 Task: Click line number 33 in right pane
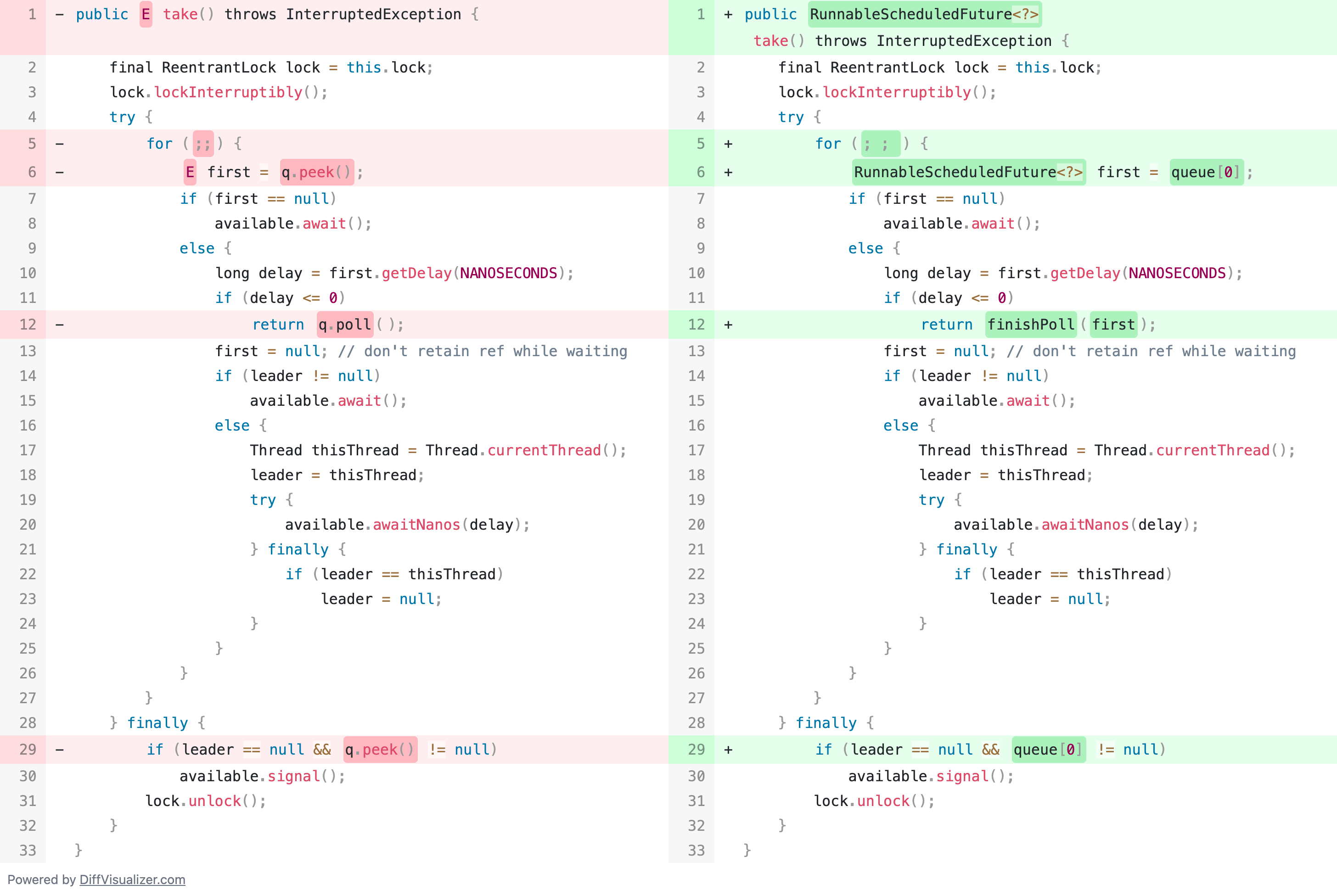coord(696,850)
